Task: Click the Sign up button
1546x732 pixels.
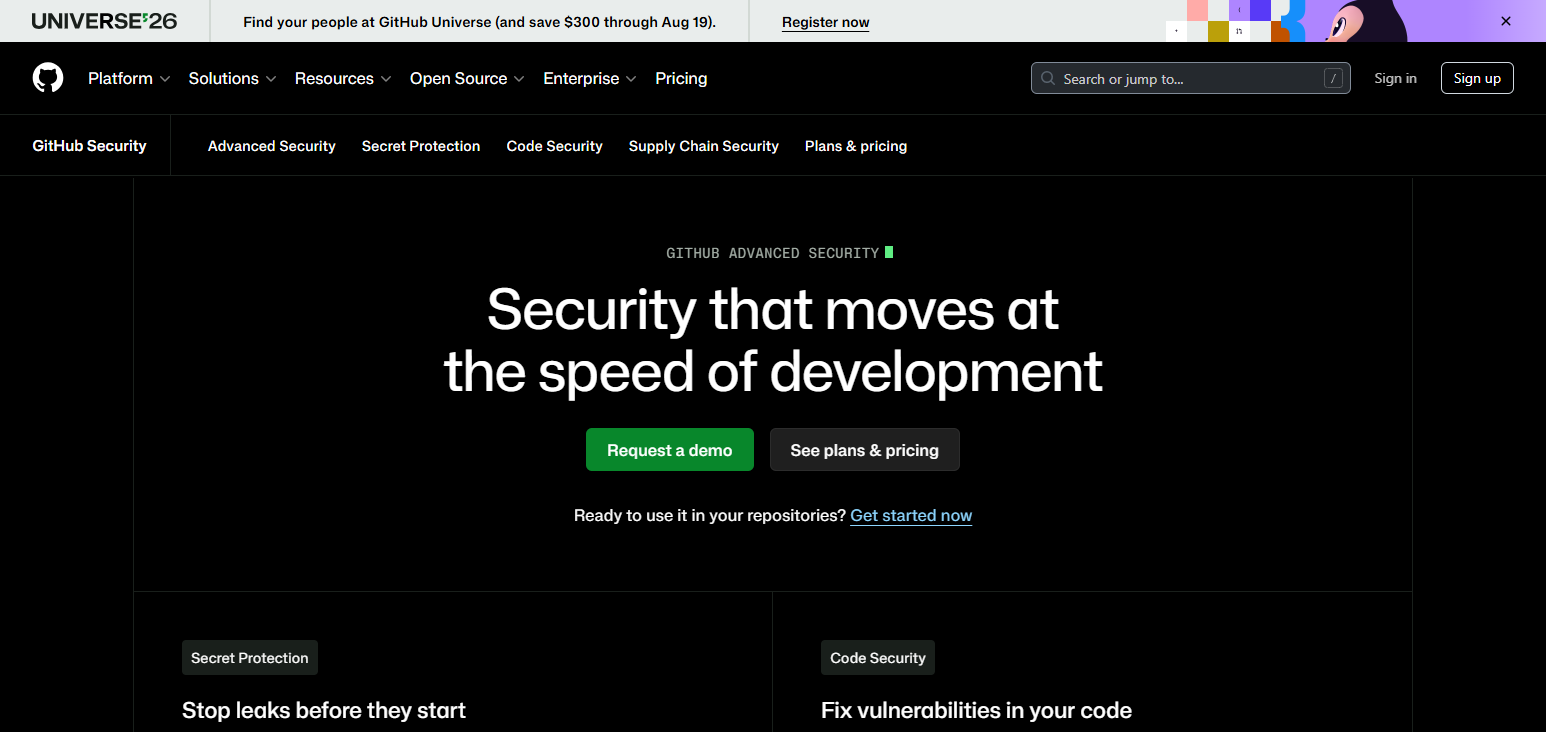Action: click(x=1477, y=78)
